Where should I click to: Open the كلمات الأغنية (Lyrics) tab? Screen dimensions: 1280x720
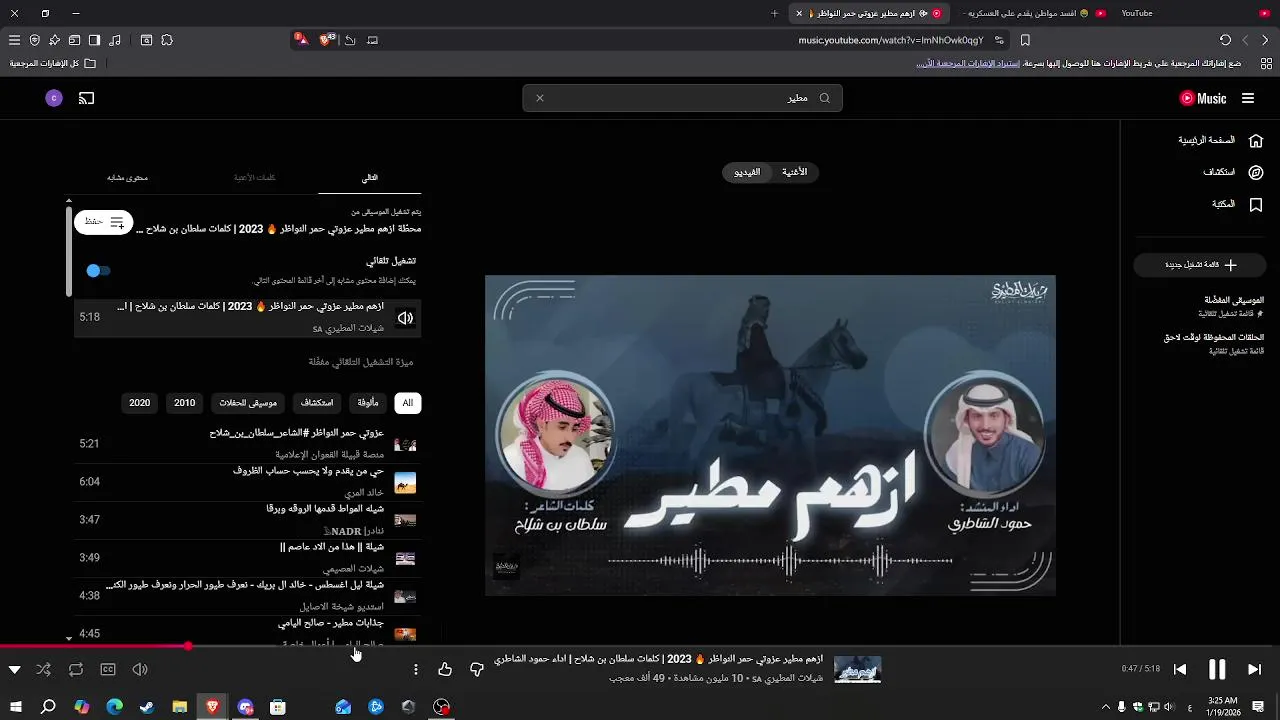(x=255, y=177)
